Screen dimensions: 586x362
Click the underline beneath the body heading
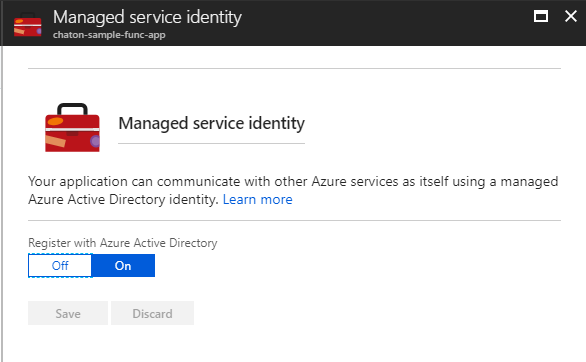tap(212, 143)
